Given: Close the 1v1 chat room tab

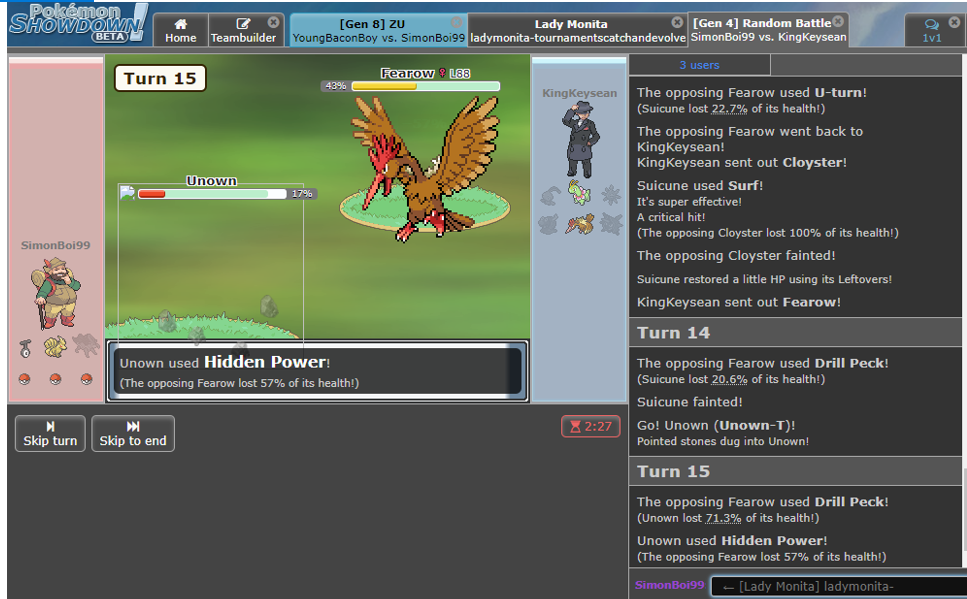Looking at the screenshot, I should coord(954,22).
